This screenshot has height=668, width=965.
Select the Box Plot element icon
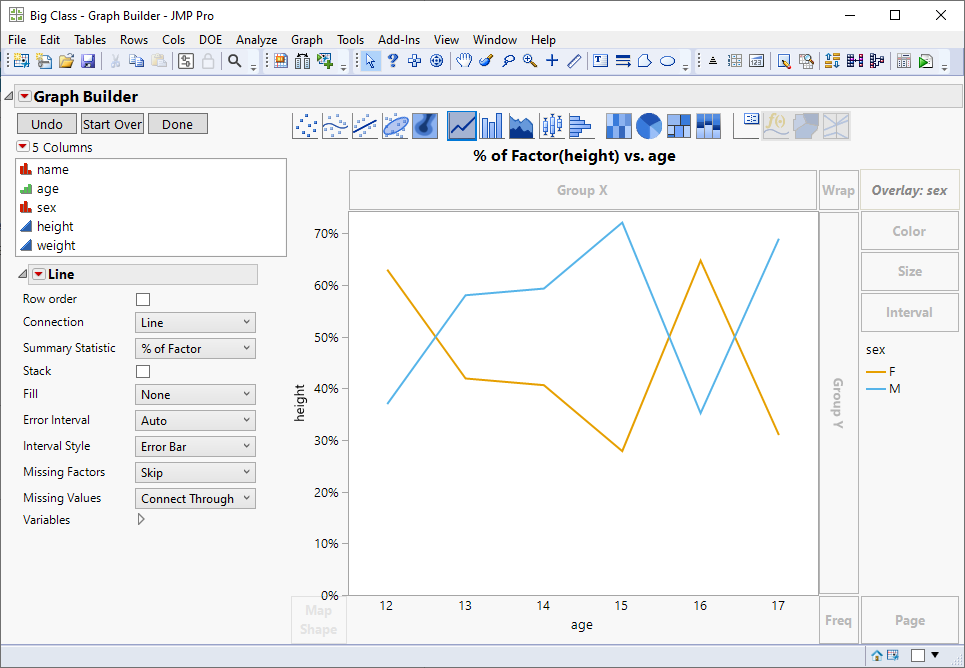550,125
